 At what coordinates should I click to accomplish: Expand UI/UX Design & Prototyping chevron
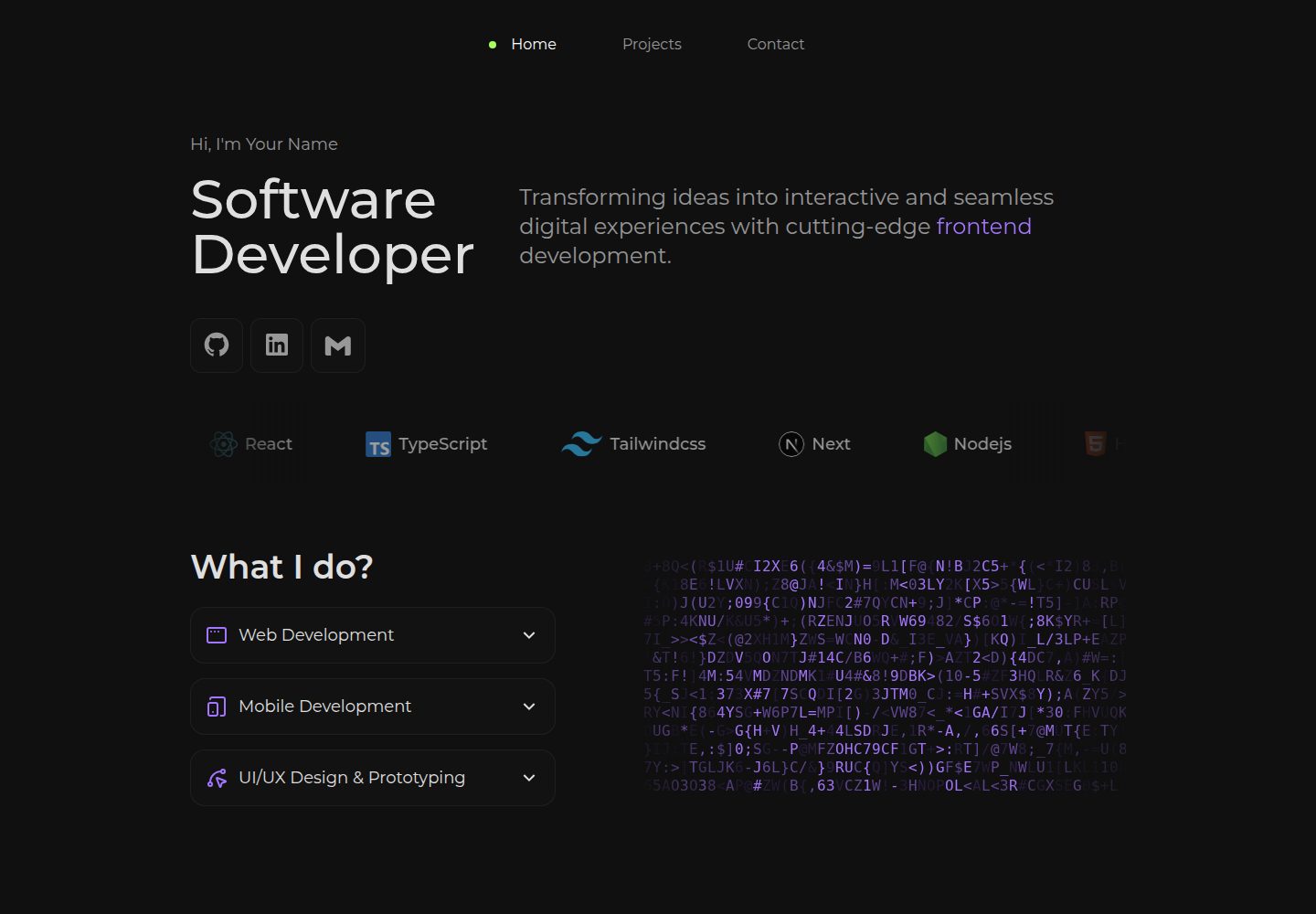529,778
